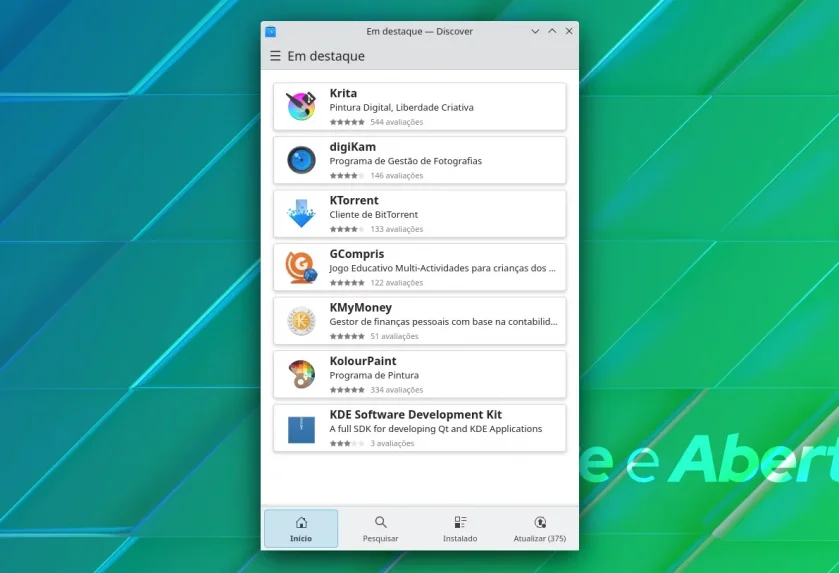
Task: Open the Pesquisar search tab
Action: pyautogui.click(x=380, y=529)
